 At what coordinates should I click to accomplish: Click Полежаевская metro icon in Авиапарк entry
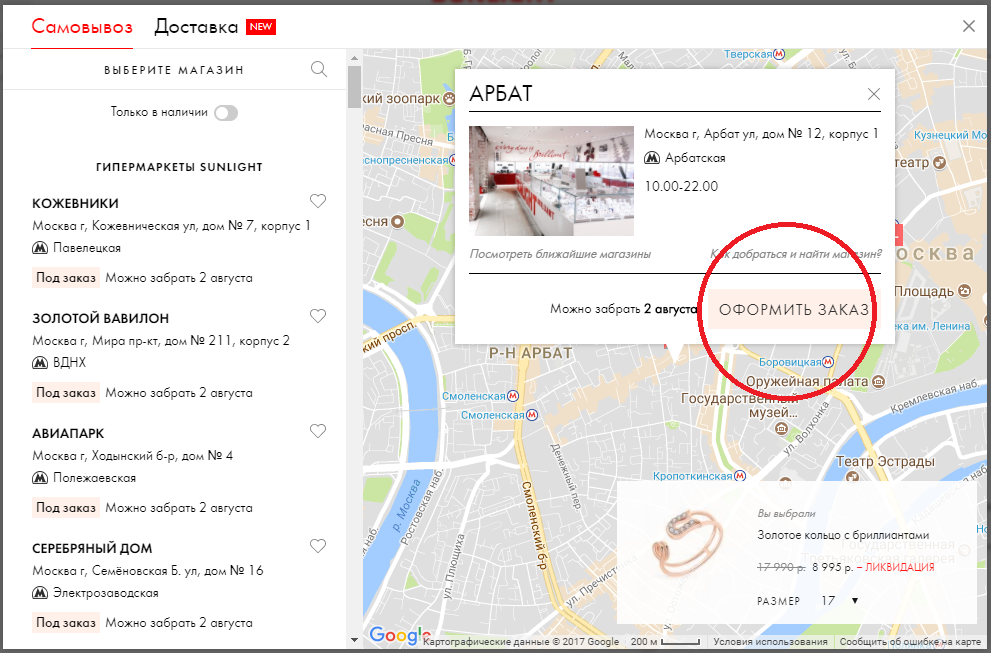[40, 478]
